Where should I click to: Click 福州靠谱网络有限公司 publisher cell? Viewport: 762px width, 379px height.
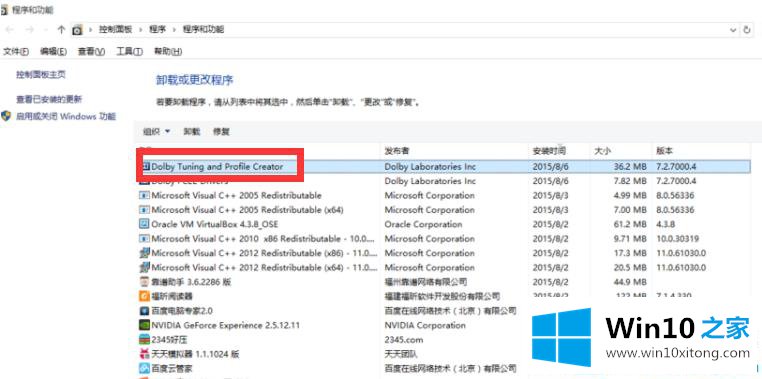(426, 282)
